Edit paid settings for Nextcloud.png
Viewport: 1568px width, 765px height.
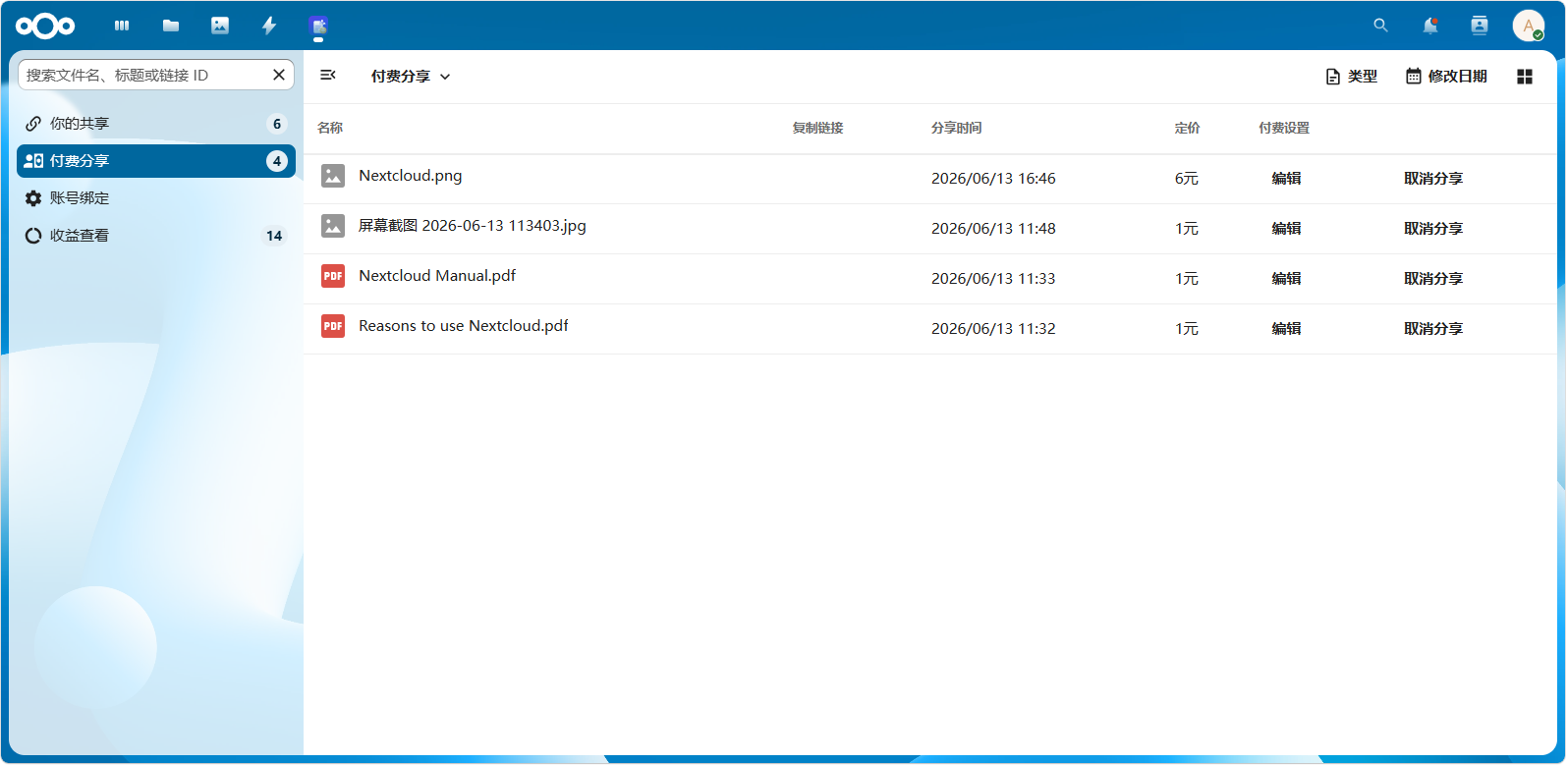pyautogui.click(x=1286, y=179)
